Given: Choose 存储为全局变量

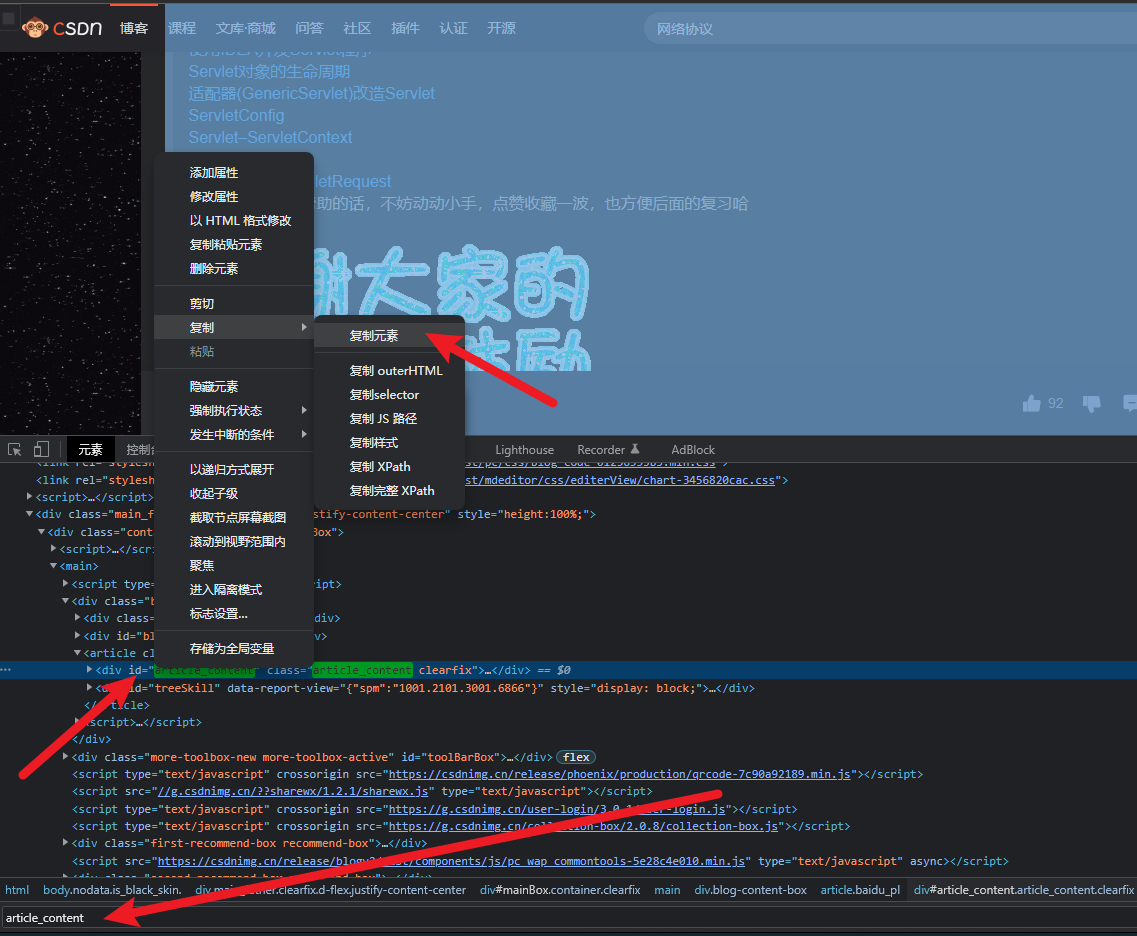Looking at the screenshot, I should [234, 649].
